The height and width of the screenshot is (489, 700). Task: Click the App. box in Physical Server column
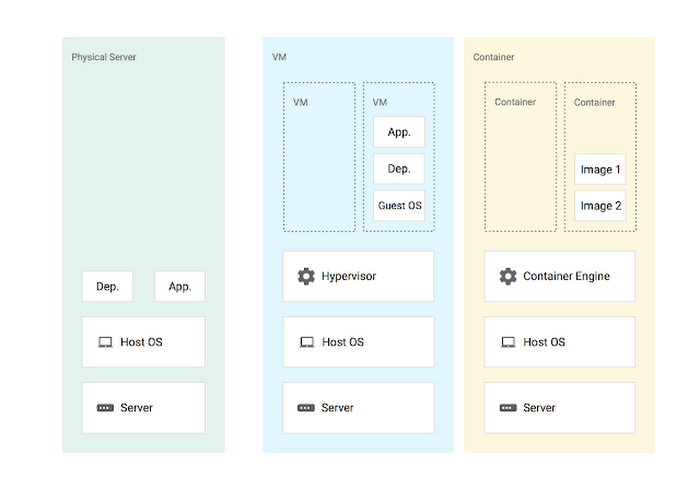(180, 286)
